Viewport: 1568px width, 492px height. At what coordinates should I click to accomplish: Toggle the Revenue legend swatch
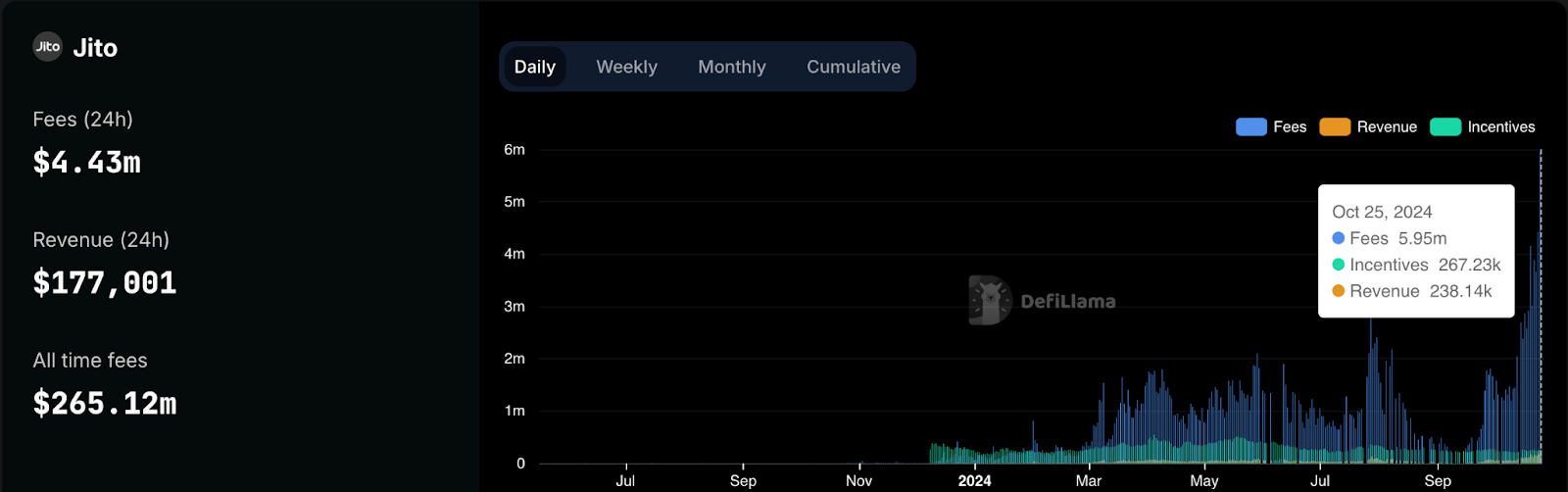(1335, 127)
